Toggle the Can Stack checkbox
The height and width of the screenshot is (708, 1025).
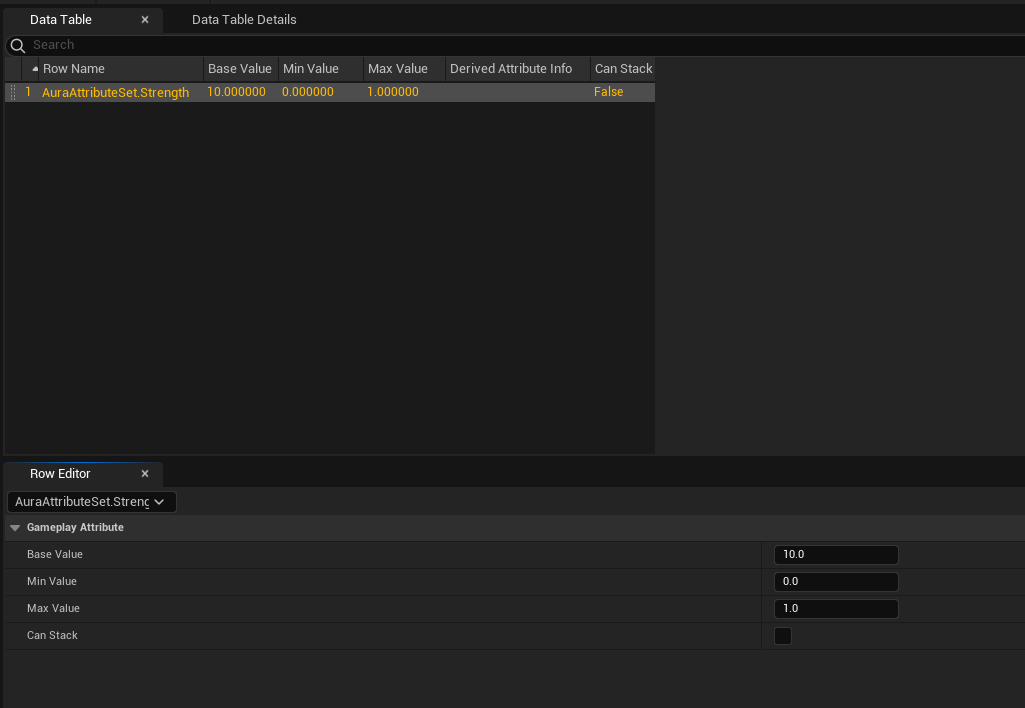[782, 635]
